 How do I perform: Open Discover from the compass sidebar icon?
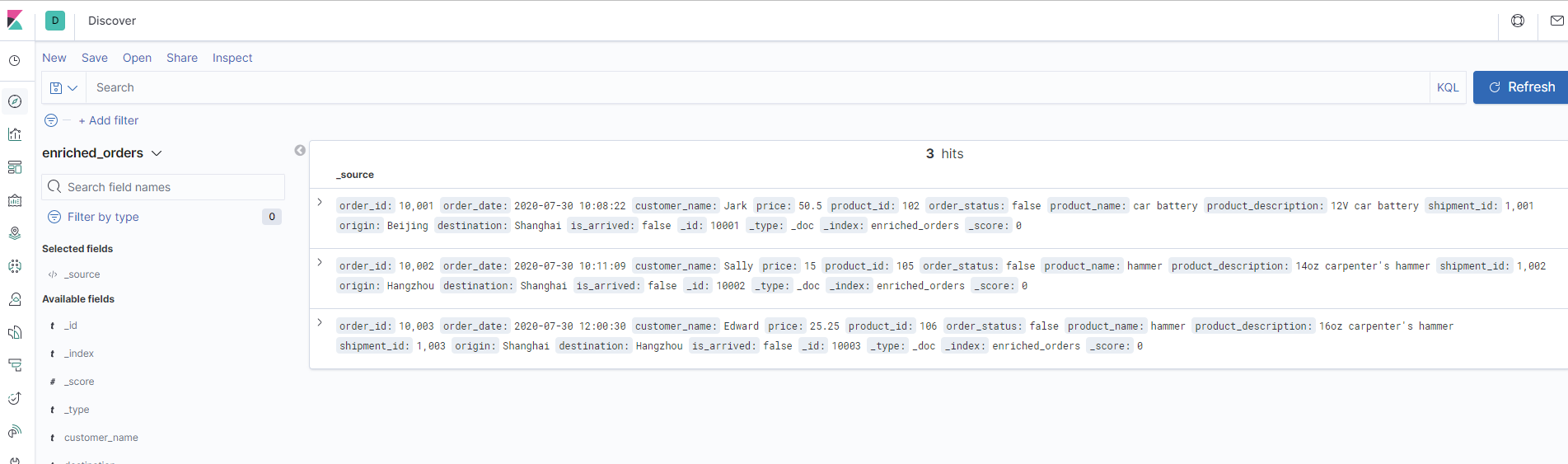point(15,101)
